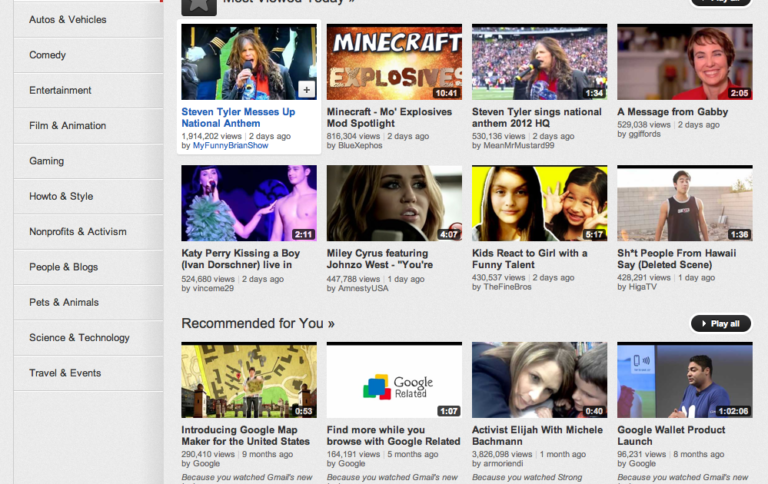Viewport: 768px width, 484px height.
Task: Open Kids React to Girl with a Funny Talent title
Action: coord(529,259)
